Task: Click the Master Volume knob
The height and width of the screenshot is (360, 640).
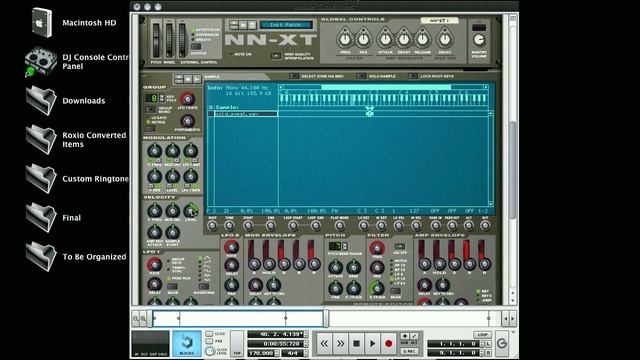Action: coord(479,40)
